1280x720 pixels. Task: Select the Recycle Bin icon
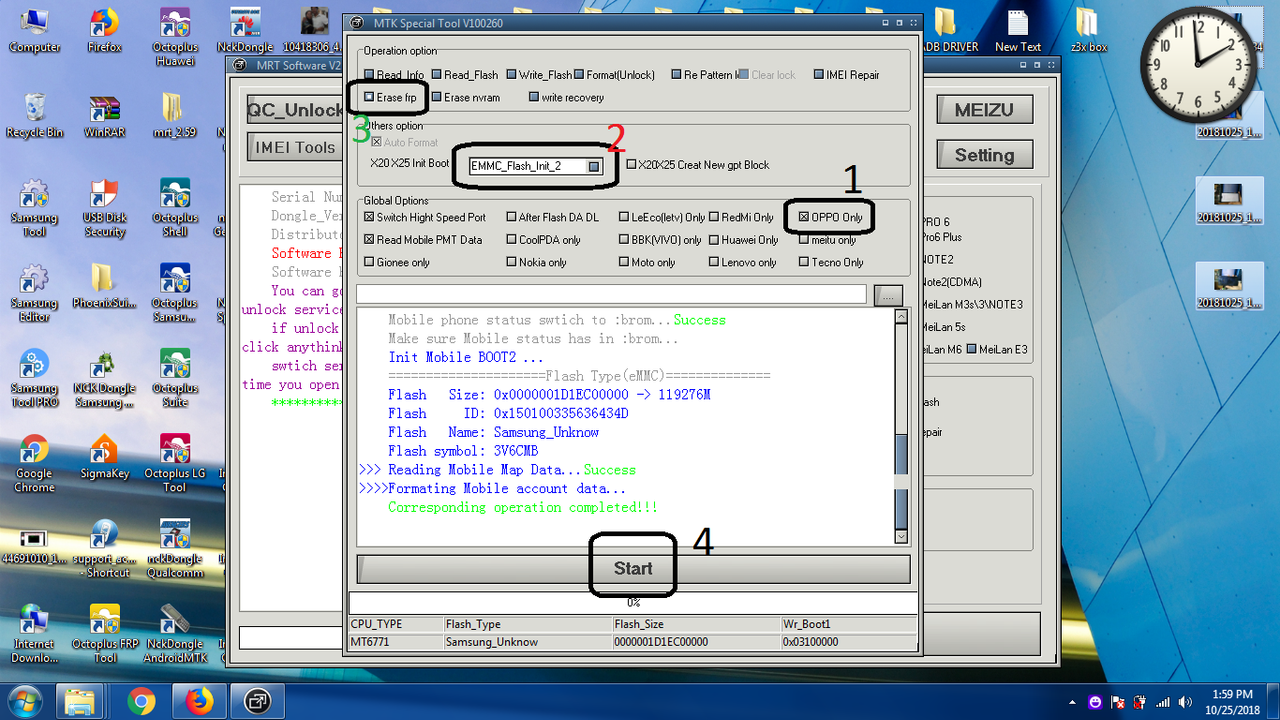(x=34, y=115)
